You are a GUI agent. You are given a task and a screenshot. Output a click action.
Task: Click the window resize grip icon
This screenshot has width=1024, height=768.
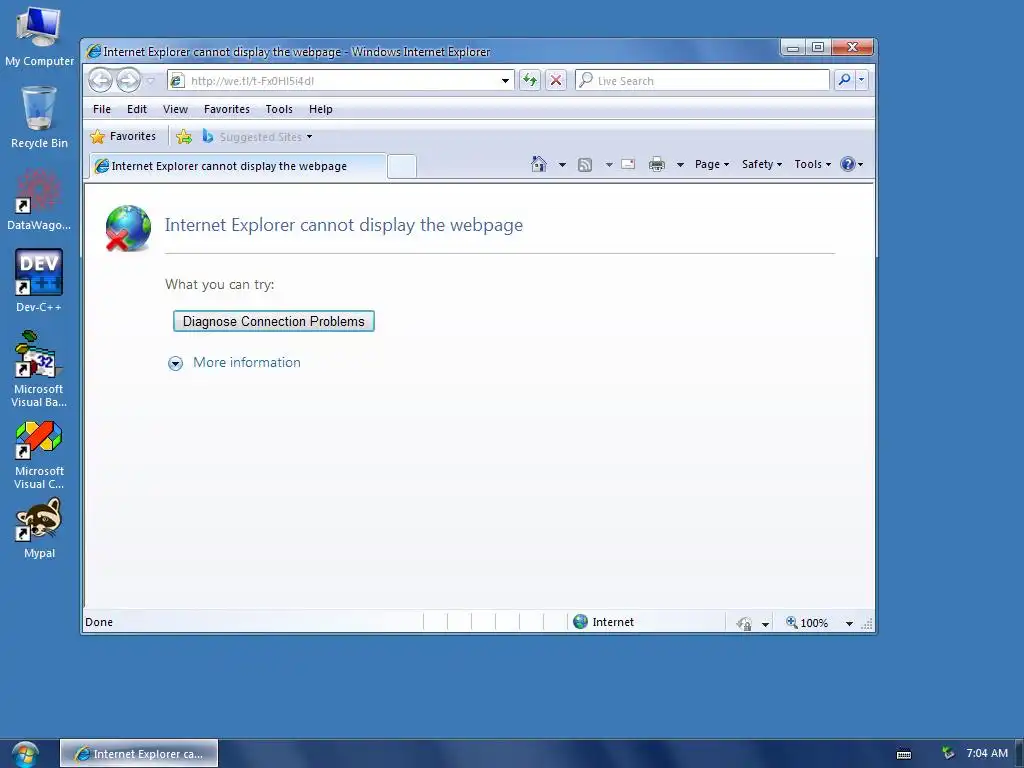[x=867, y=624]
